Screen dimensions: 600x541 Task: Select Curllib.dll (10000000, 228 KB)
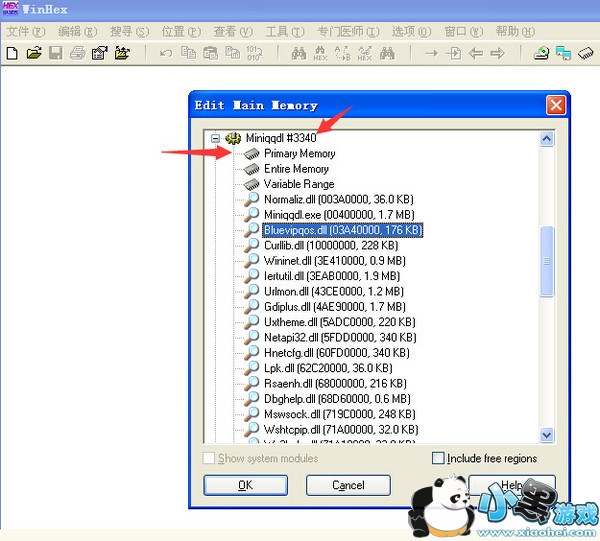click(x=331, y=245)
